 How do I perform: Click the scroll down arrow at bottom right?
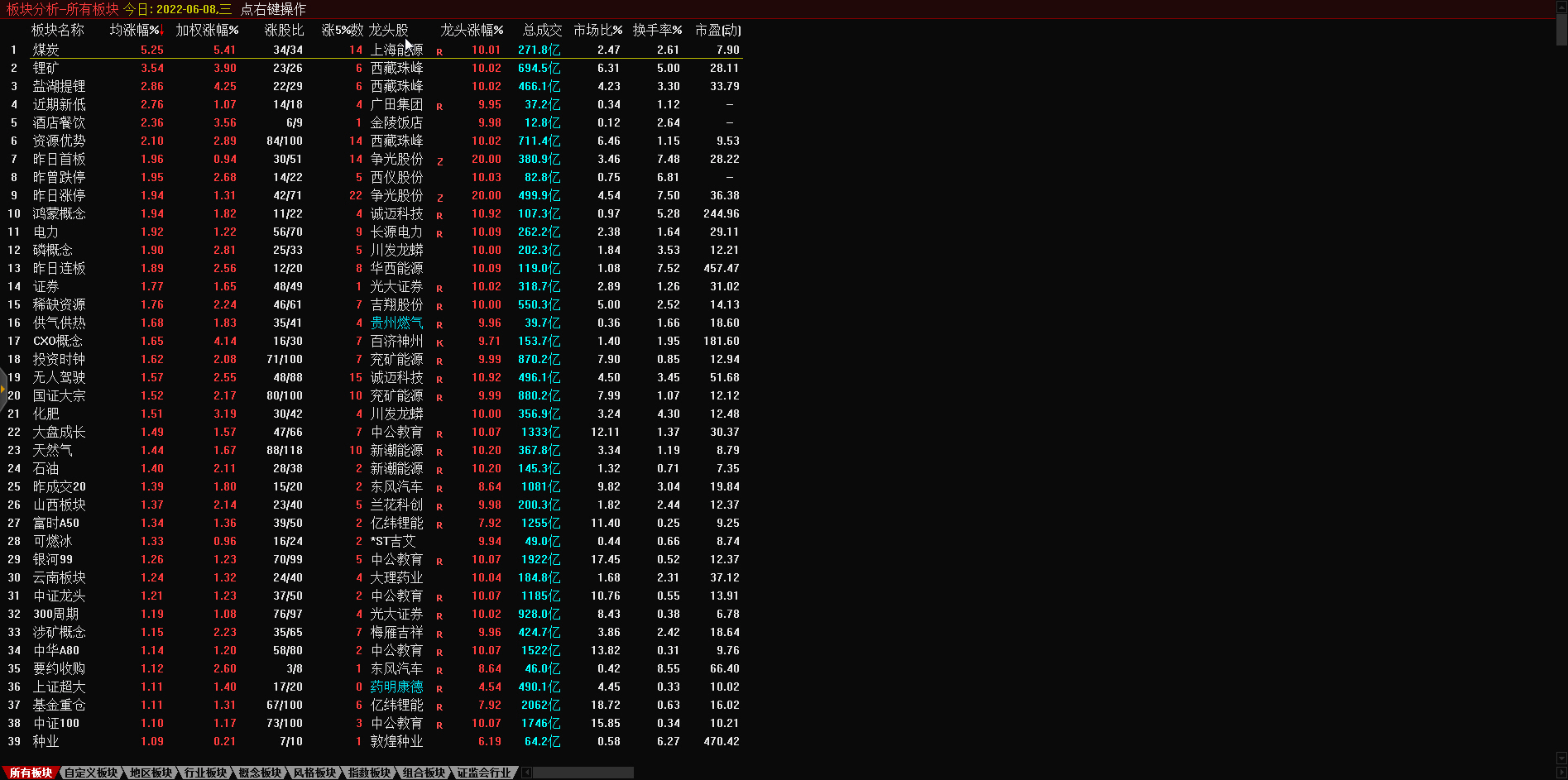(x=1561, y=758)
